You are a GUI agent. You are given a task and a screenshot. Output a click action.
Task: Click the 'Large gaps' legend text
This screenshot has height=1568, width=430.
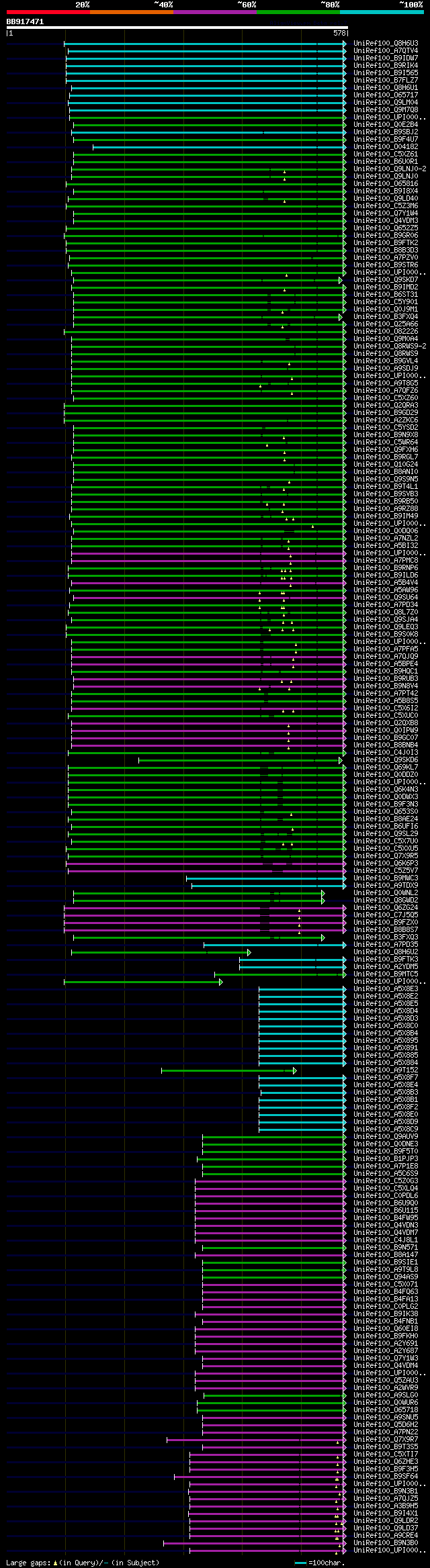point(28,1563)
